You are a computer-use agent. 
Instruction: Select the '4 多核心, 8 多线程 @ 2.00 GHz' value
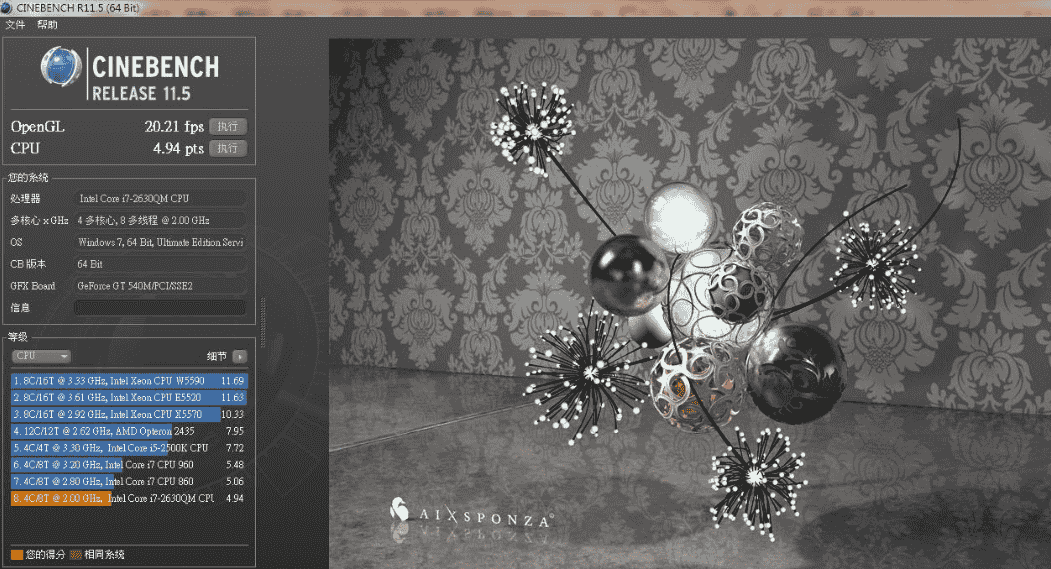tap(160, 220)
